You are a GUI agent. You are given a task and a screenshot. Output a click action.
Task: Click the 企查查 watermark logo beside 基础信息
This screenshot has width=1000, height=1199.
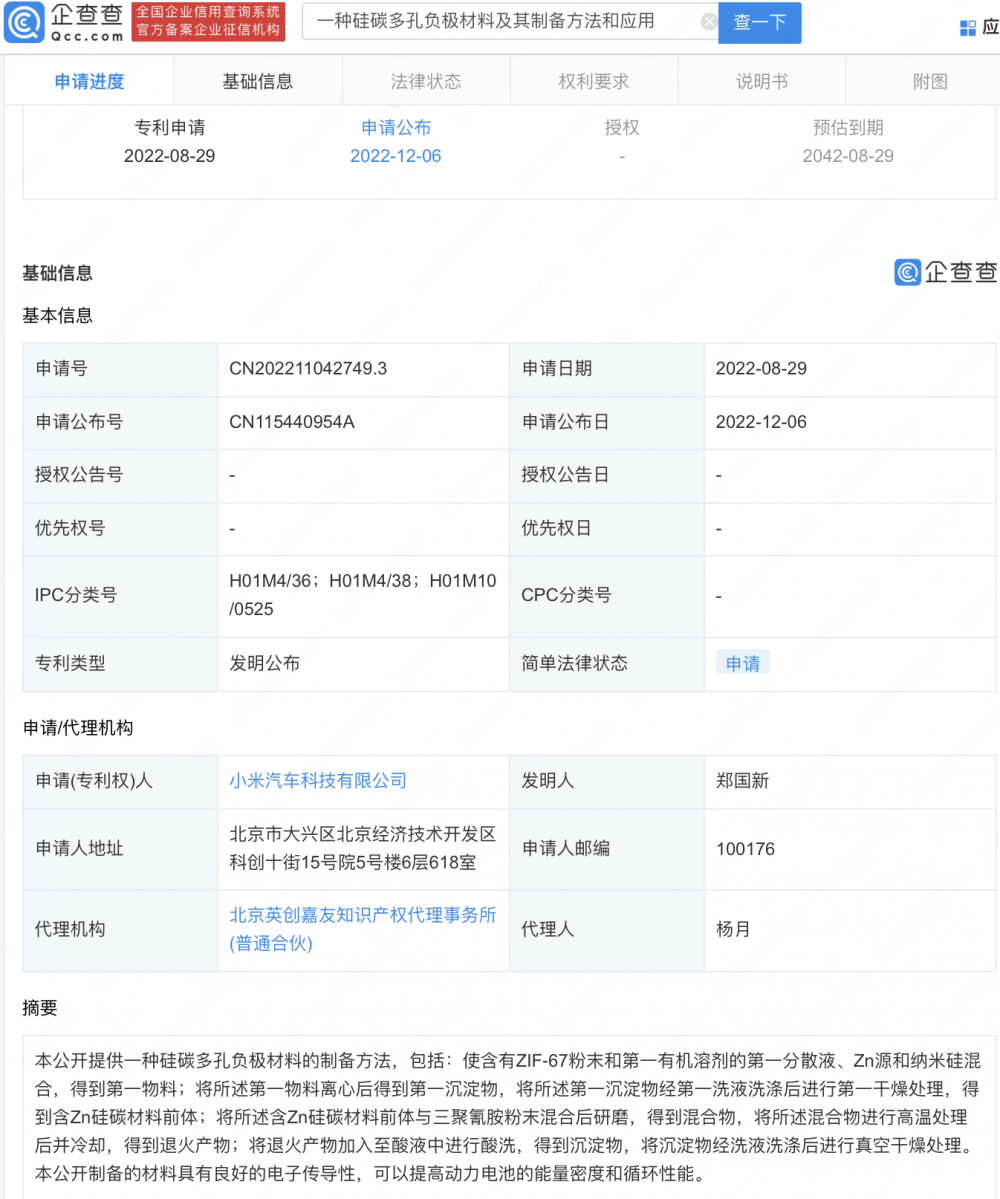click(945, 271)
